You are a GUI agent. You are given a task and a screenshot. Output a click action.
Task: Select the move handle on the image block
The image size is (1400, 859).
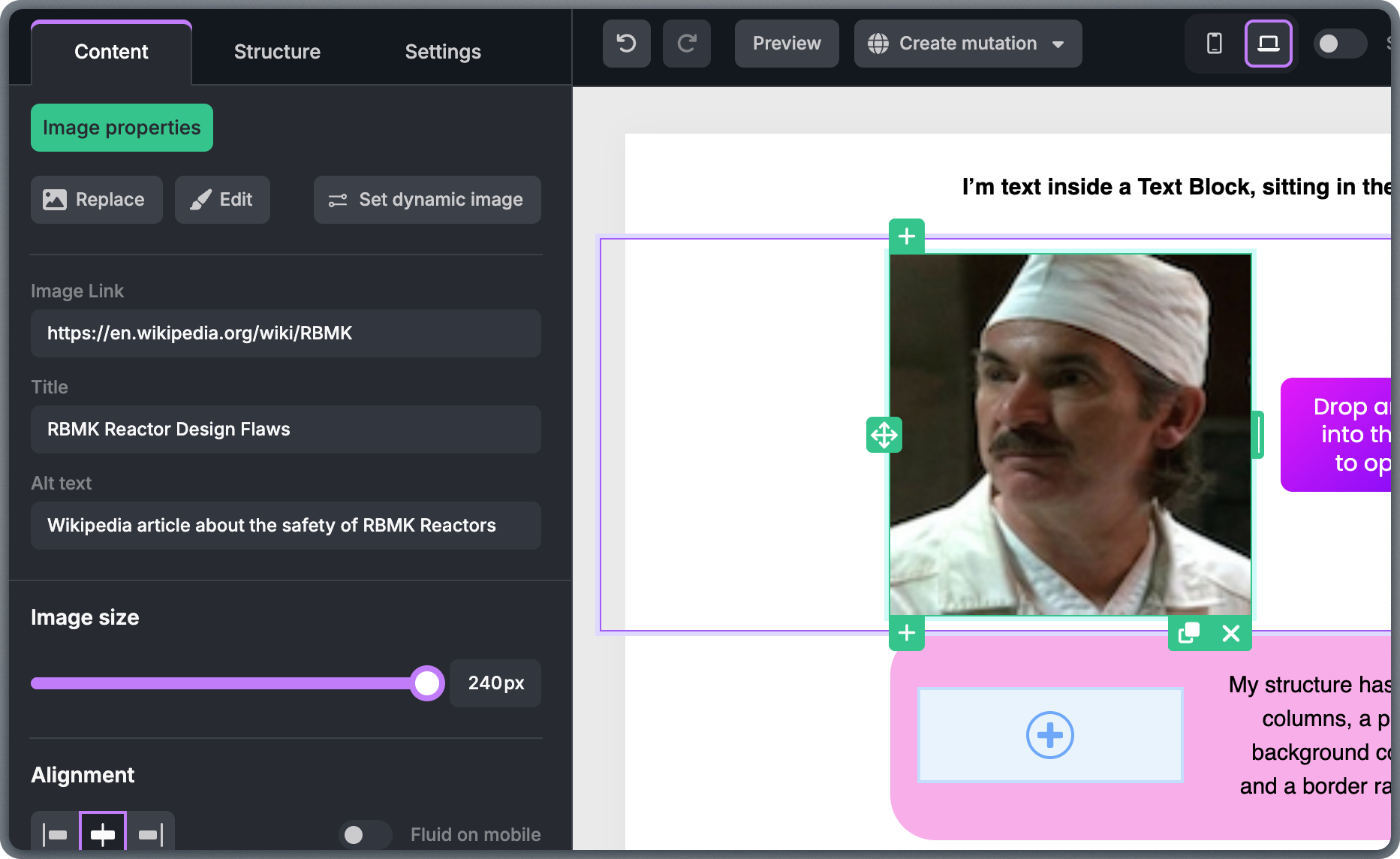[884, 435]
